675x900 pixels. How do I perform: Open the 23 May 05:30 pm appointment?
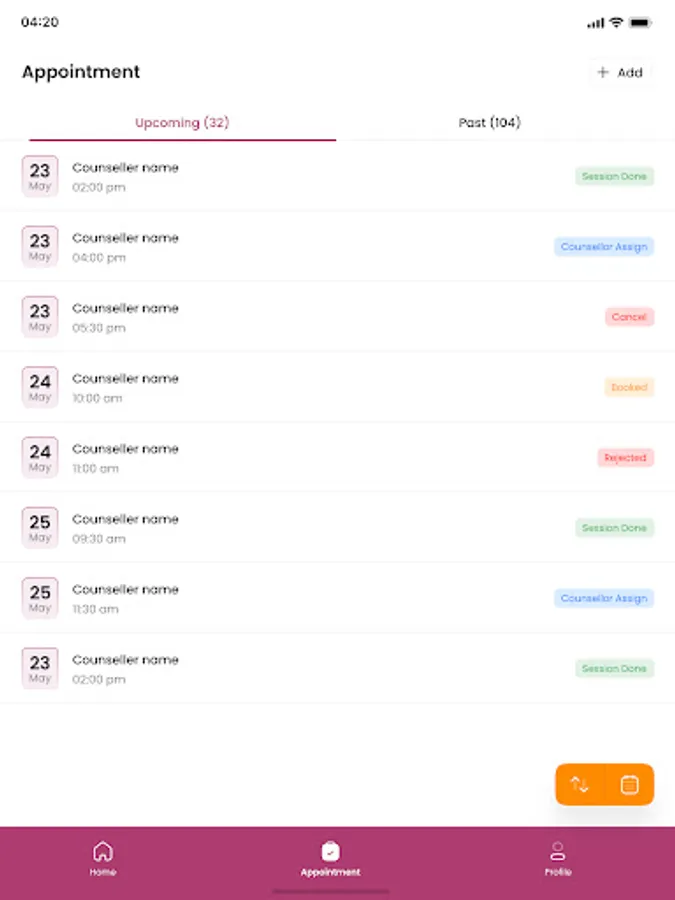pos(300,317)
